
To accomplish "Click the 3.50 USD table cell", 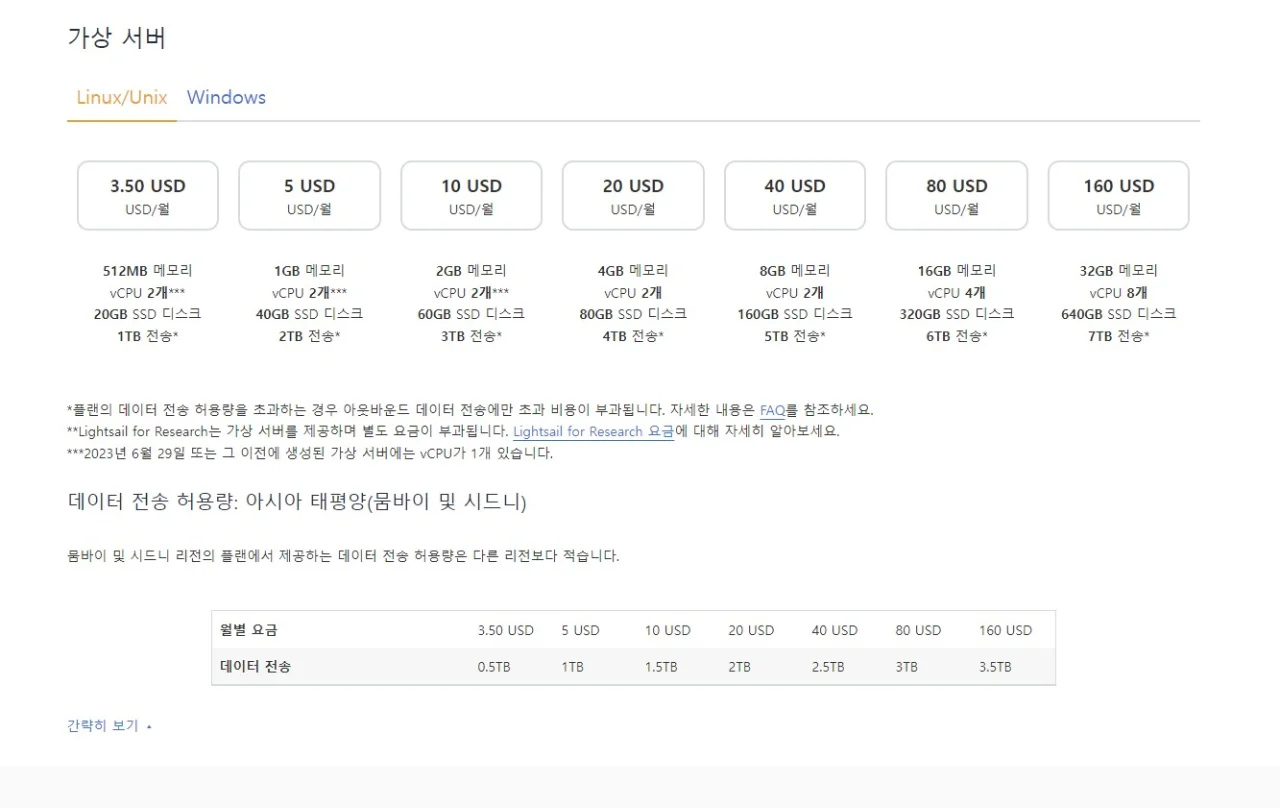I will coord(506,630).
